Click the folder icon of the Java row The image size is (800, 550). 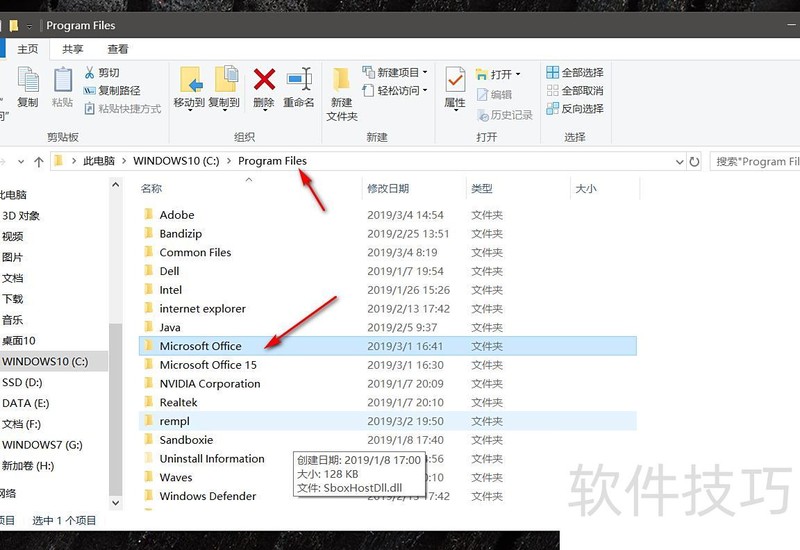tap(148, 327)
